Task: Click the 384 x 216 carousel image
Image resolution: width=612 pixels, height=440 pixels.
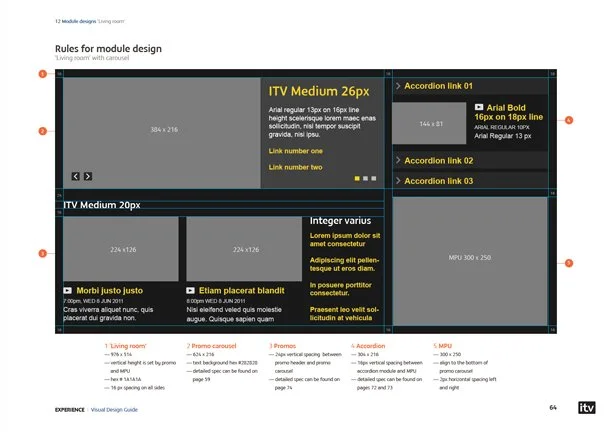Action: [x=162, y=133]
